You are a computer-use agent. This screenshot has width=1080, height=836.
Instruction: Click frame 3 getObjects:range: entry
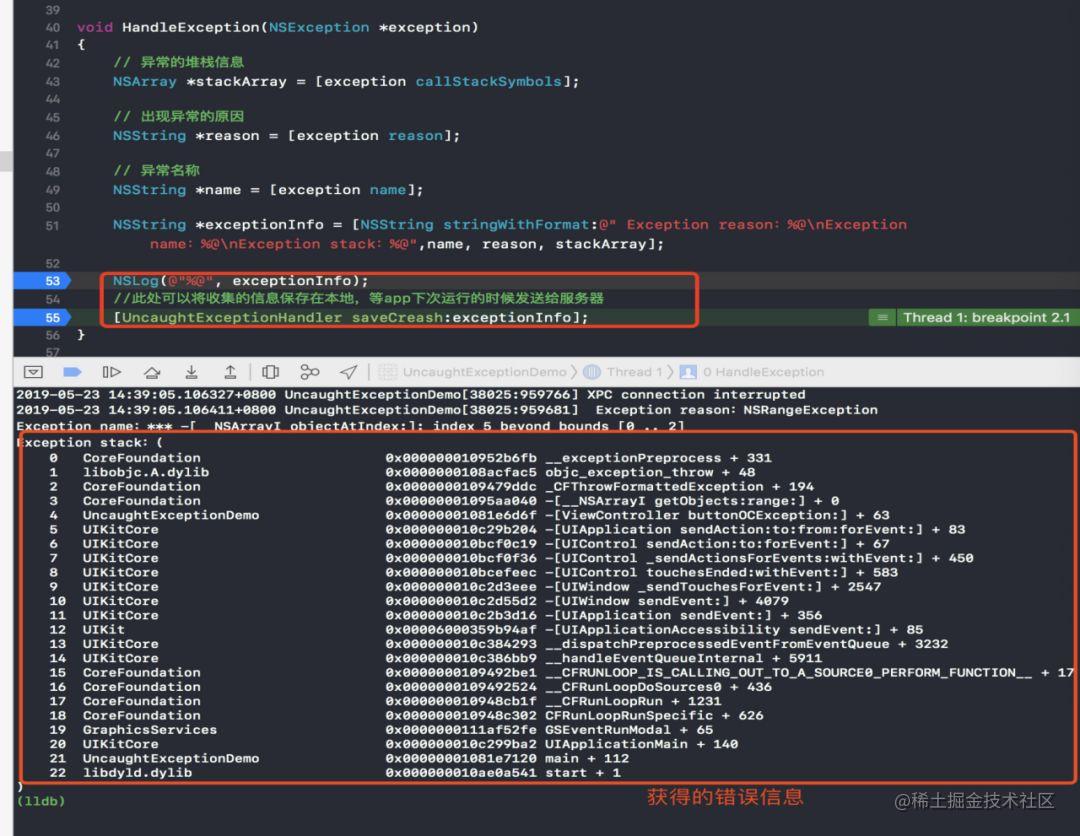pyautogui.click(x=444, y=501)
